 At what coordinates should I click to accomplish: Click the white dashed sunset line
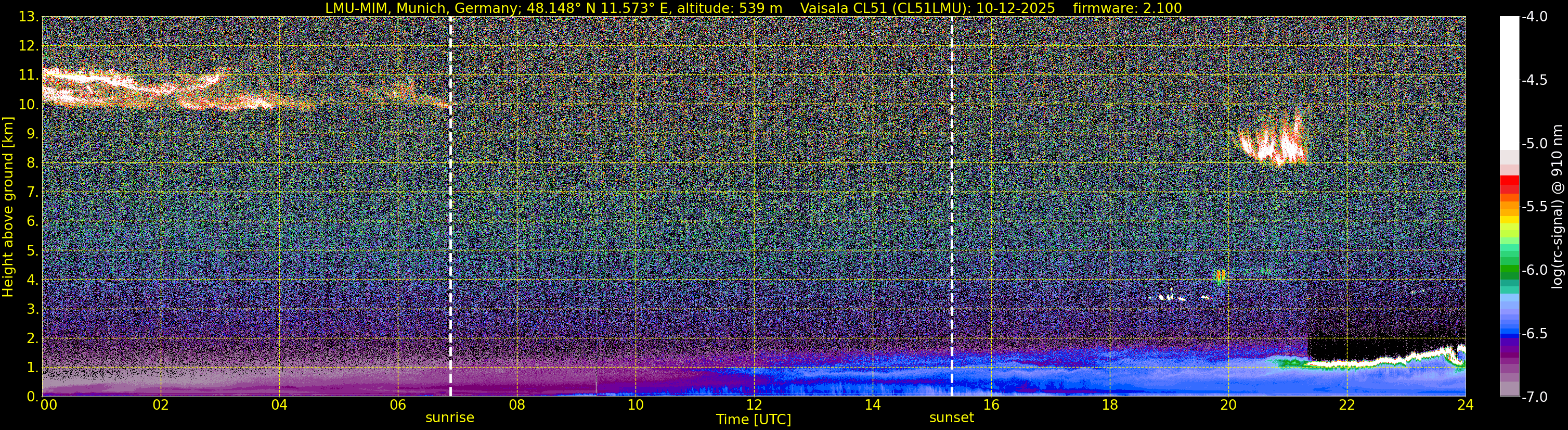tap(951, 207)
